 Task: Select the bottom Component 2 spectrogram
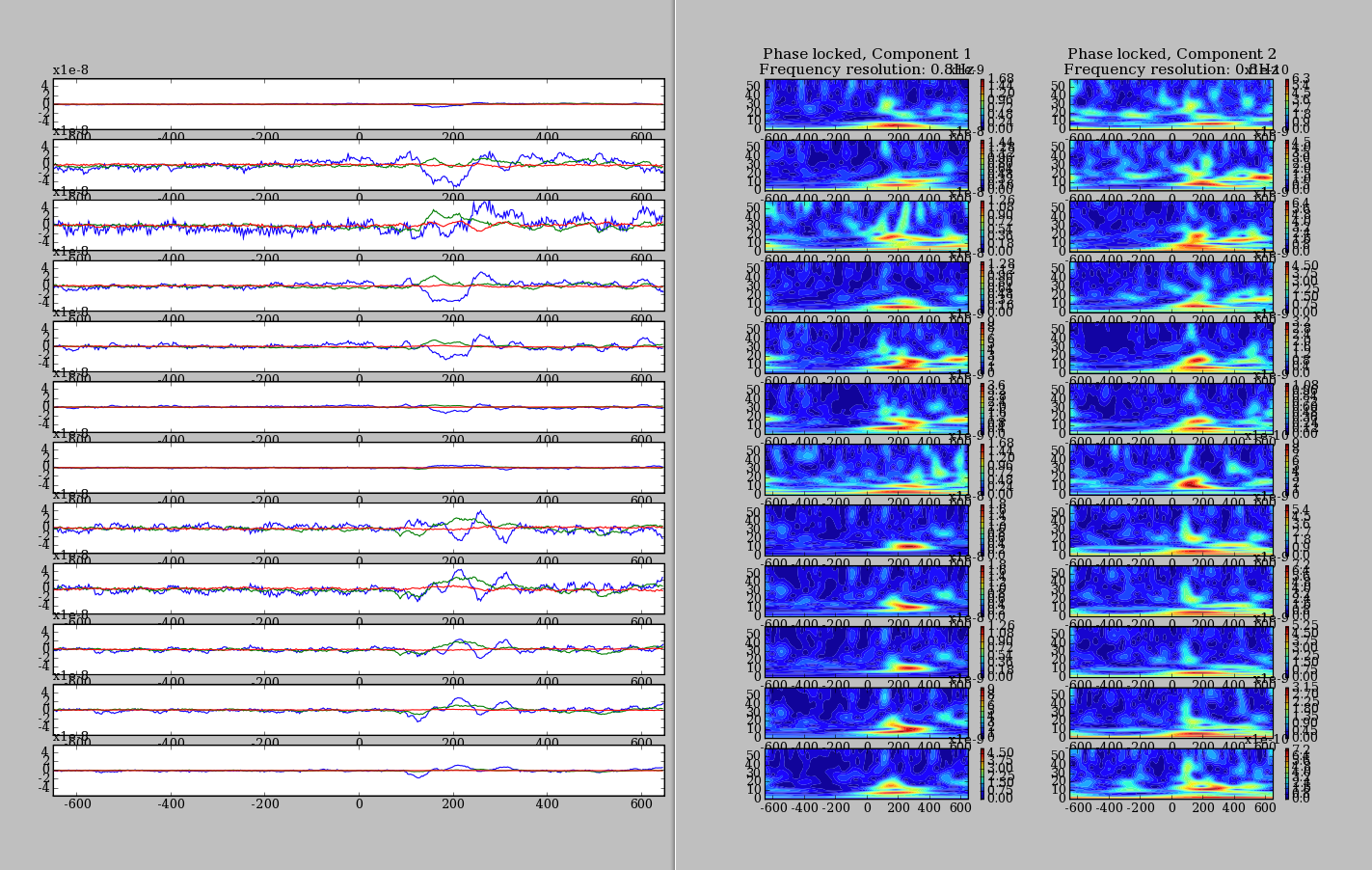1171,775
